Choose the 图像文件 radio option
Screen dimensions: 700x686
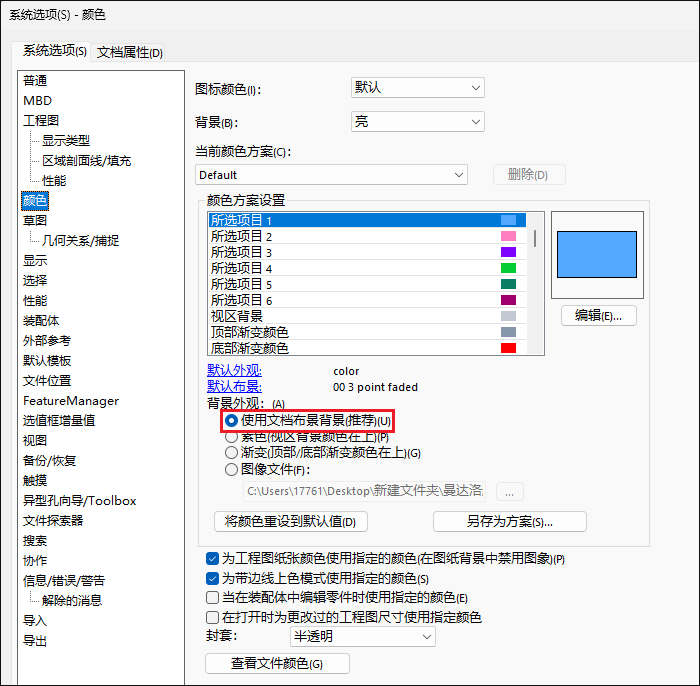pyautogui.click(x=231, y=469)
